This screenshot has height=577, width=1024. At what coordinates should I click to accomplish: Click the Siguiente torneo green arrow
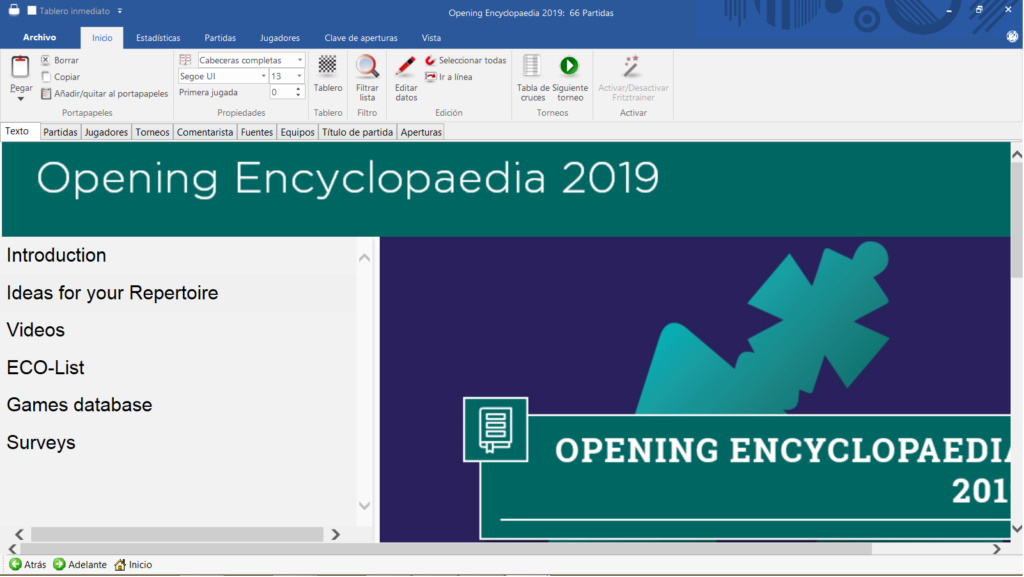click(569, 65)
